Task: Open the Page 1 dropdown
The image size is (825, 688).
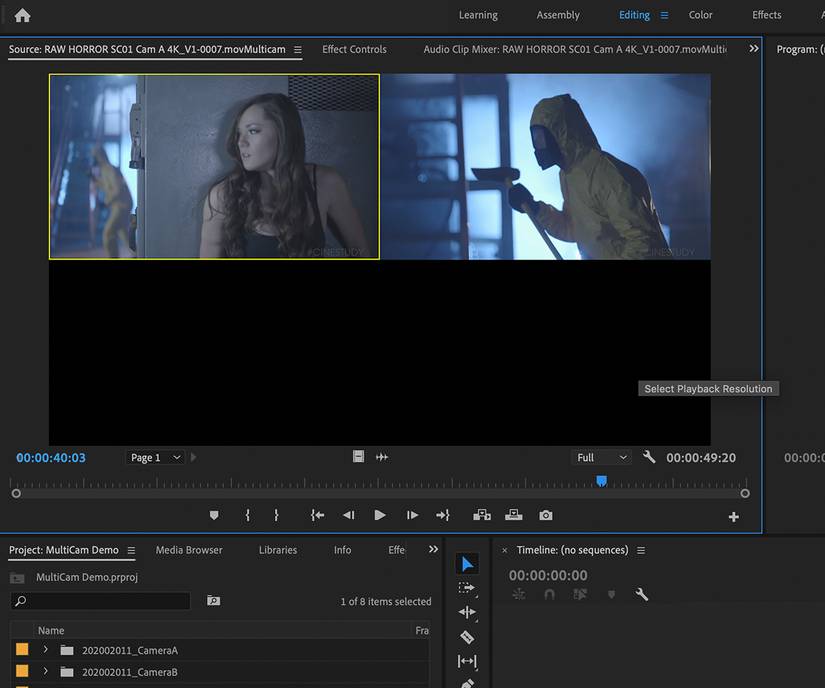Action: [155, 457]
